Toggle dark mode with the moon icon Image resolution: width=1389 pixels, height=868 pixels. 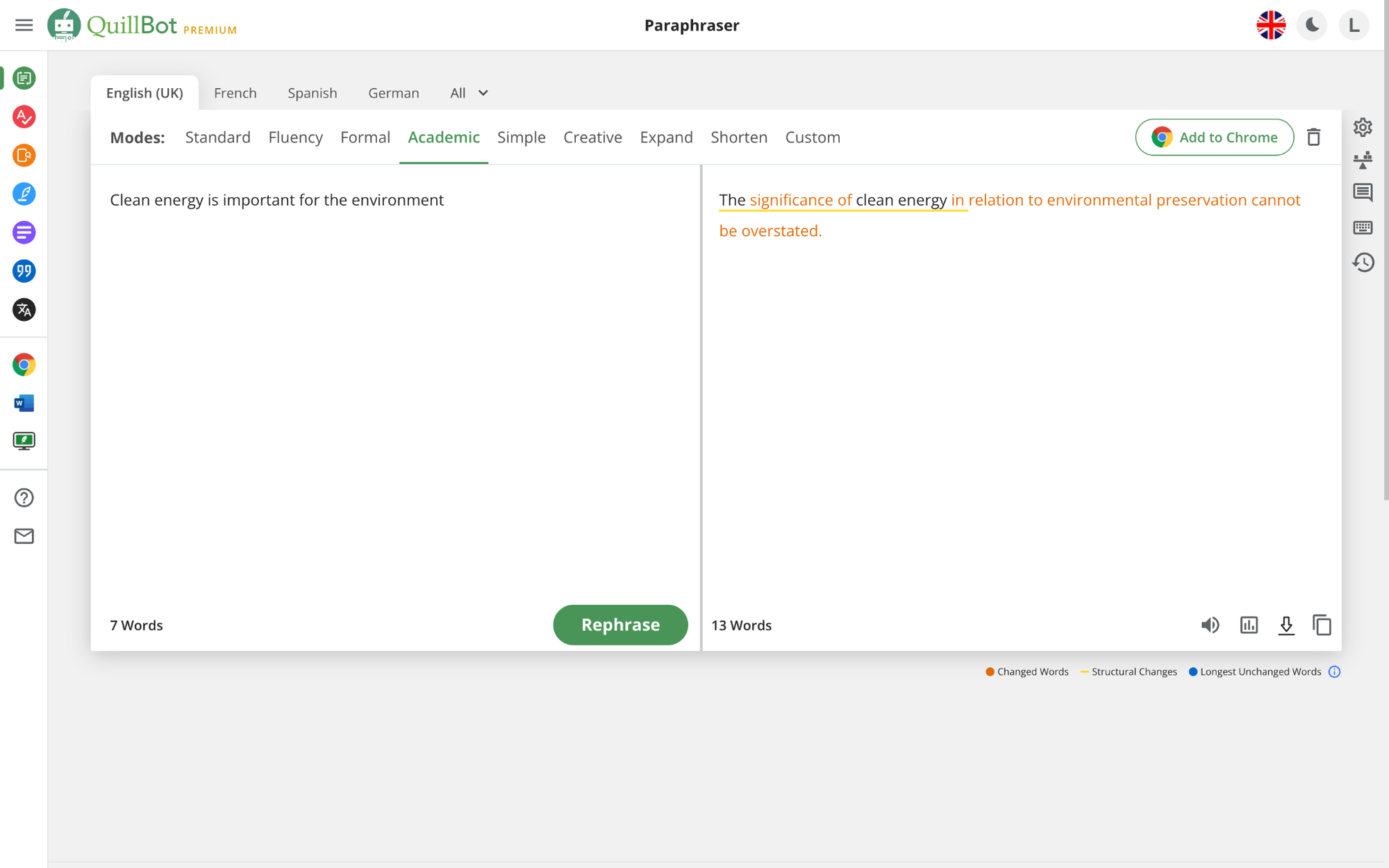click(1312, 25)
